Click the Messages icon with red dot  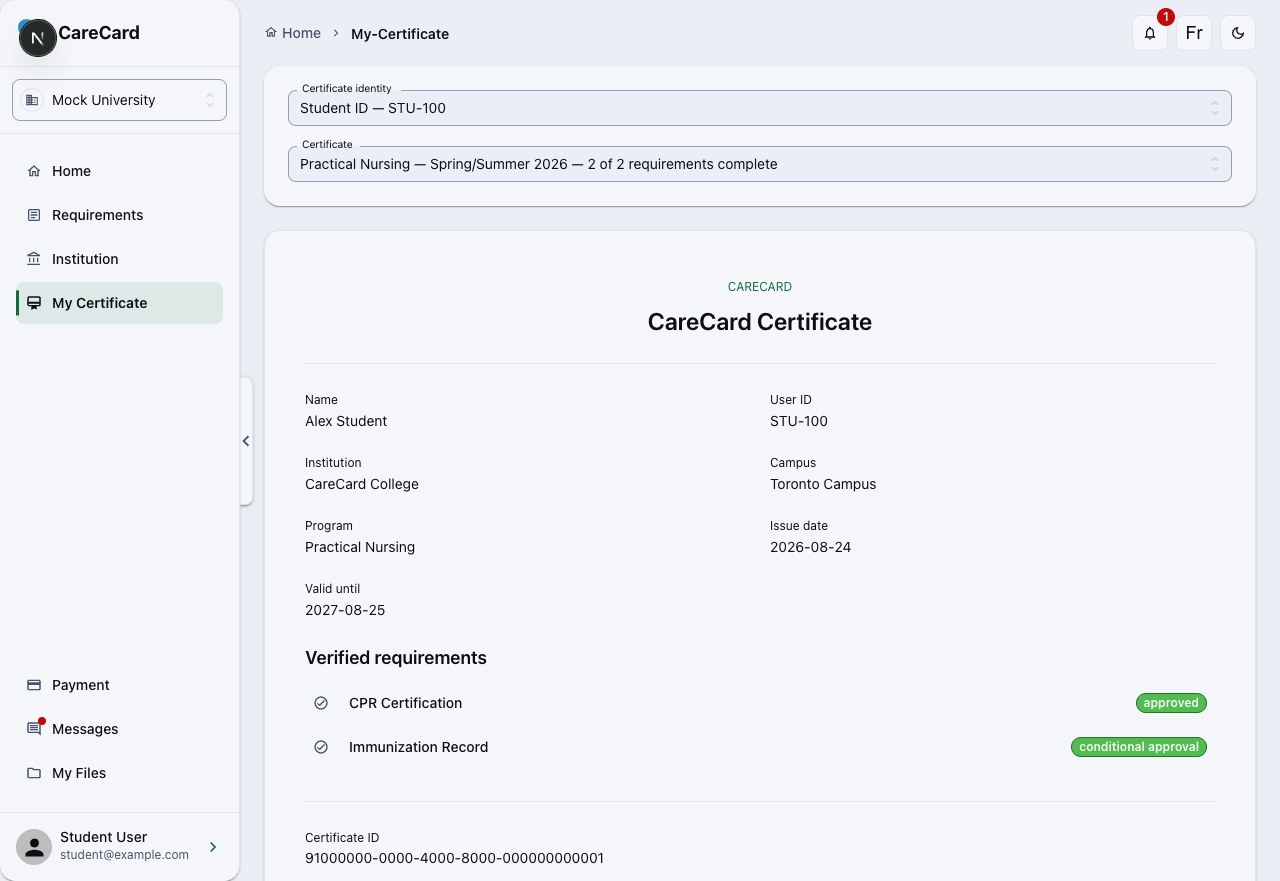coord(34,729)
